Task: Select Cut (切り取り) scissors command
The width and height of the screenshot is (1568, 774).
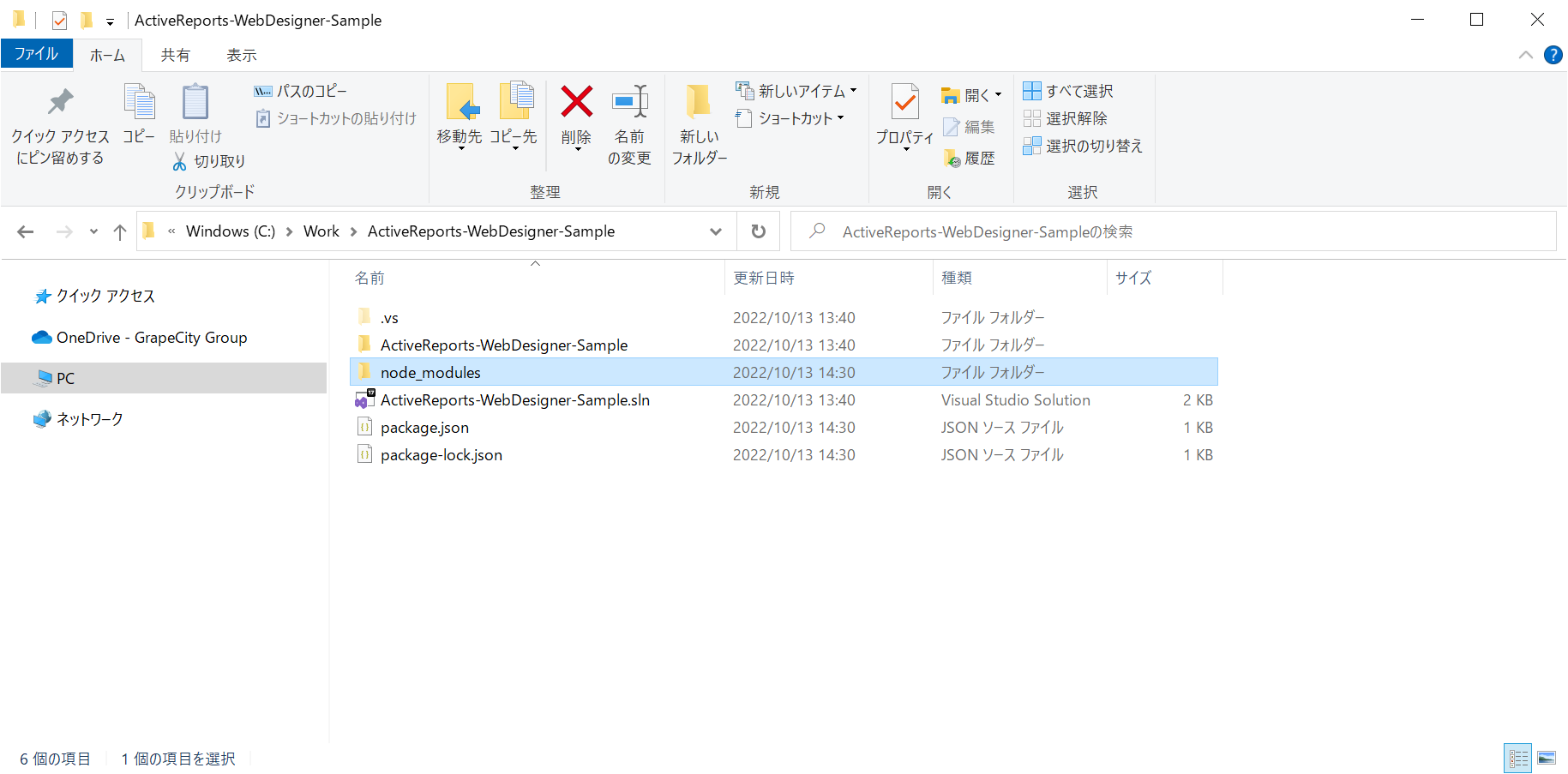Action: tap(209, 161)
